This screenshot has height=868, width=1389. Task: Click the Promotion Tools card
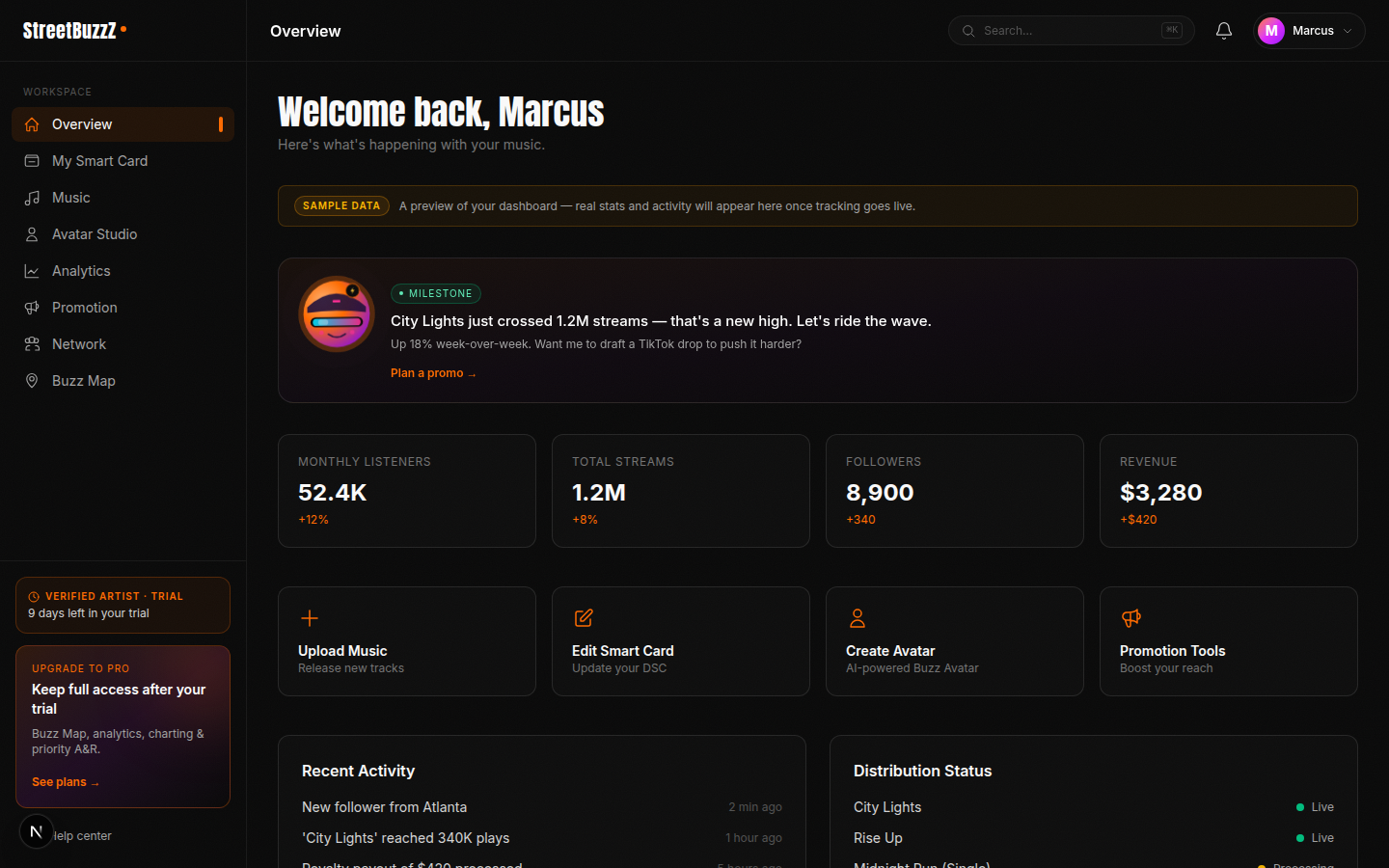click(1229, 641)
